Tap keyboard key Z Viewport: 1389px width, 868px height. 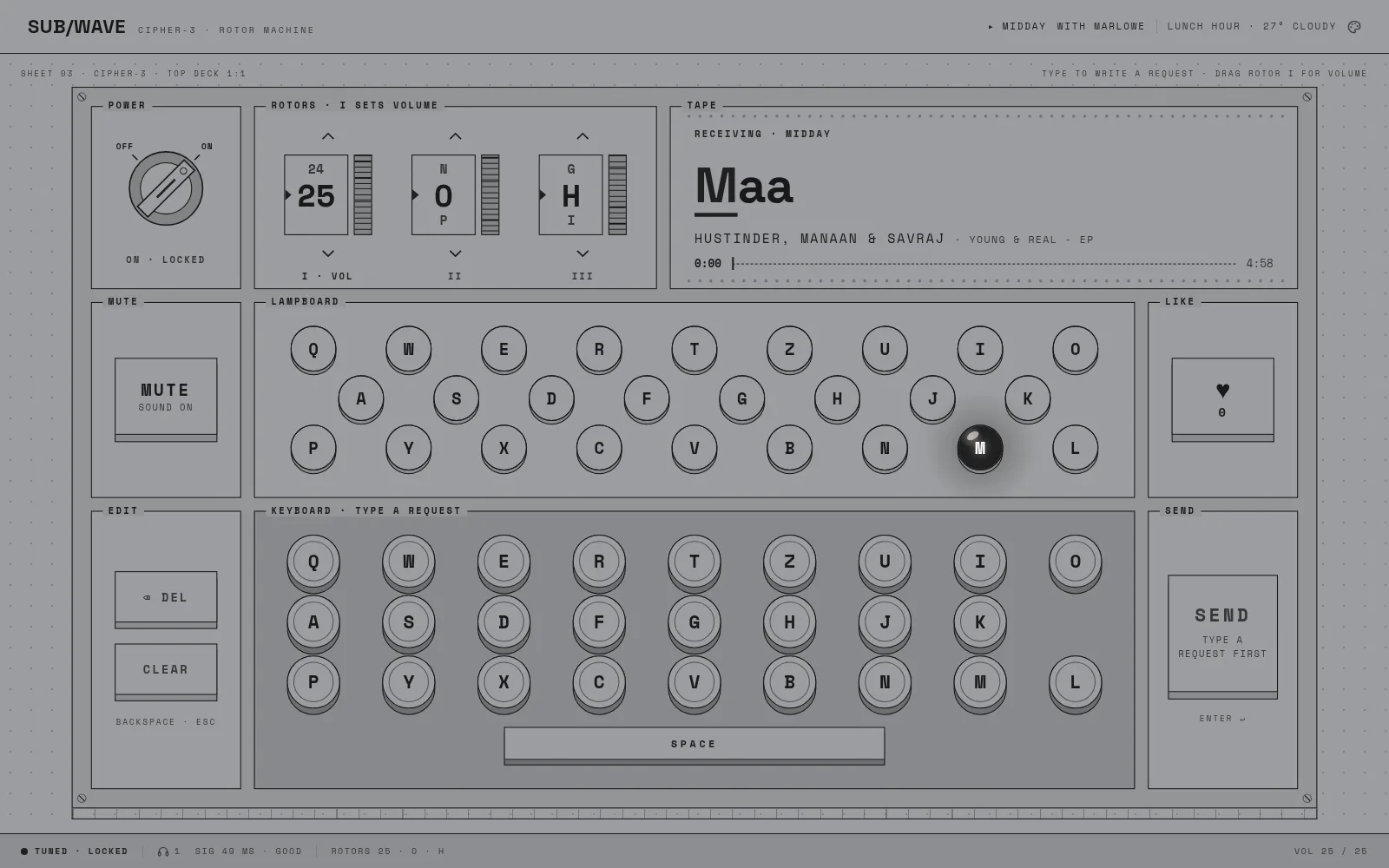coord(790,563)
